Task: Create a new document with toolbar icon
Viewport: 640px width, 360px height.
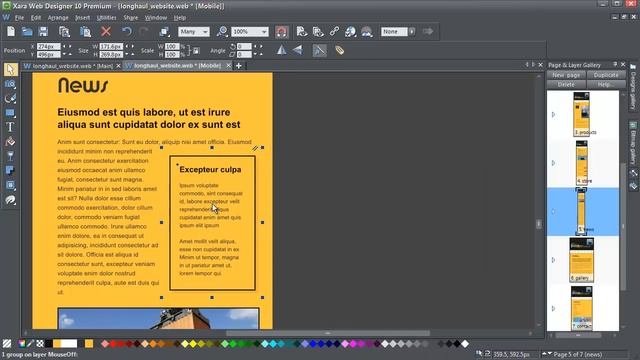Action: point(11,31)
